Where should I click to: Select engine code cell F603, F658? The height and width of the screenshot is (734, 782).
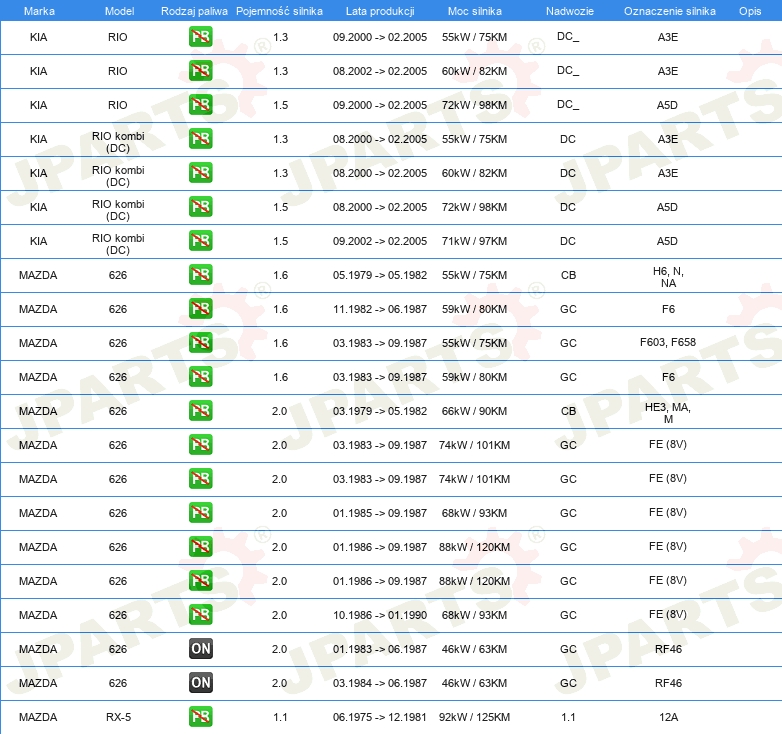point(668,343)
